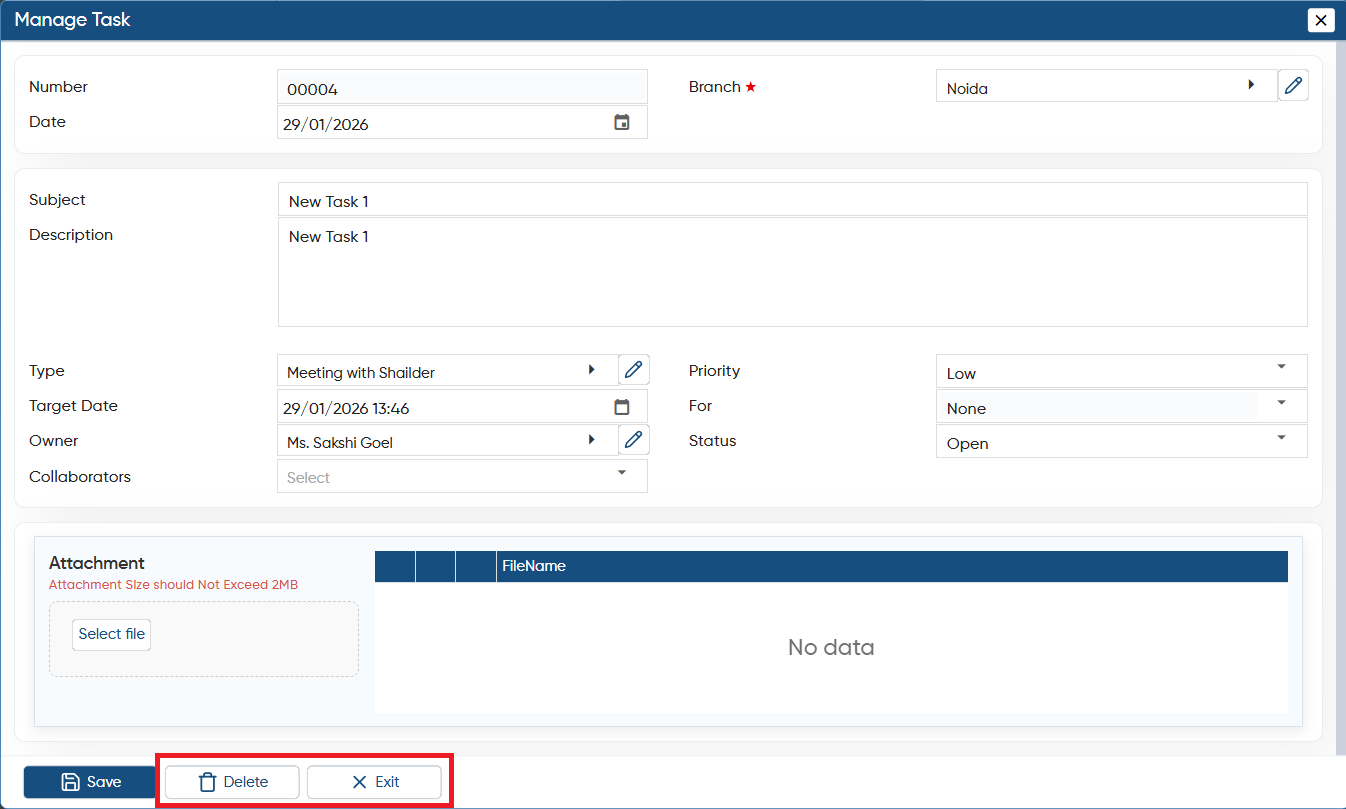Screen dimensions: 1346x809
Task: Click the pencil edit icon beside Type
Action: tap(633, 370)
